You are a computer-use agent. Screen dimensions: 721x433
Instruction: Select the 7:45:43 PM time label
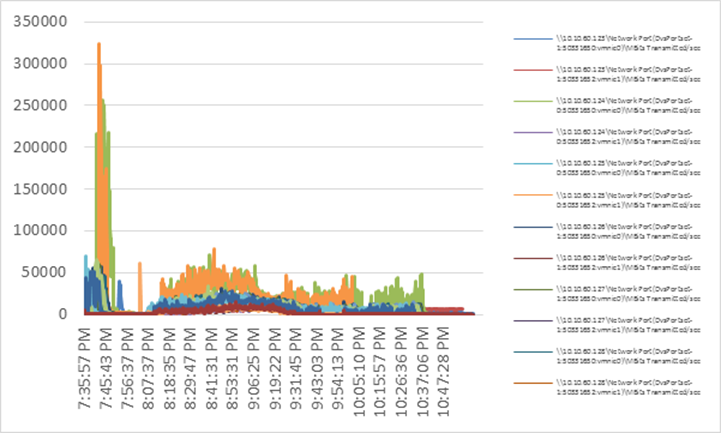106,368
